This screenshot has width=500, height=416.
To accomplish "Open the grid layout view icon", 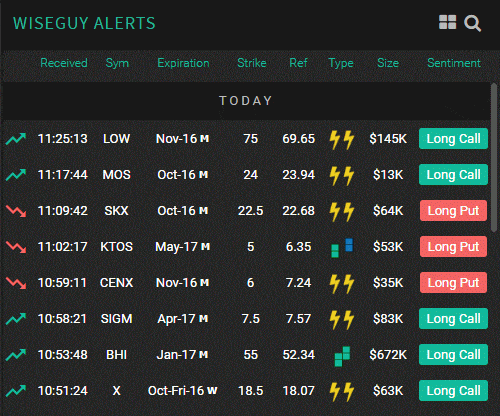I will click(447, 22).
